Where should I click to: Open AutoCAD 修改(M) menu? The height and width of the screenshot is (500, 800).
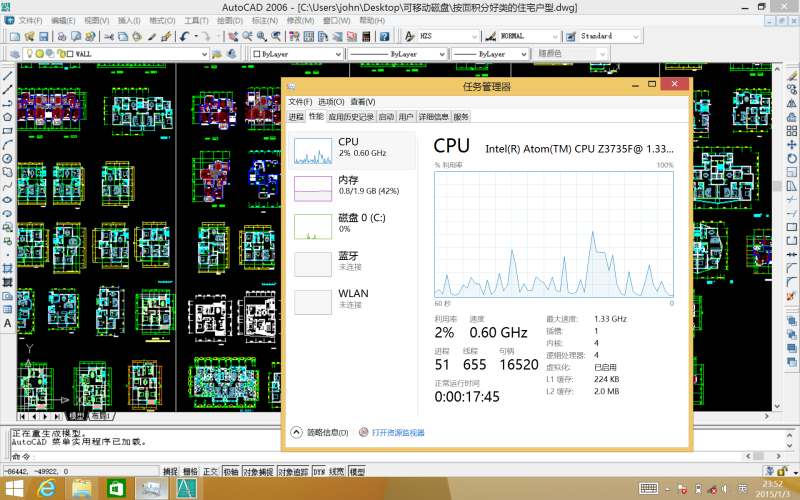300,20
